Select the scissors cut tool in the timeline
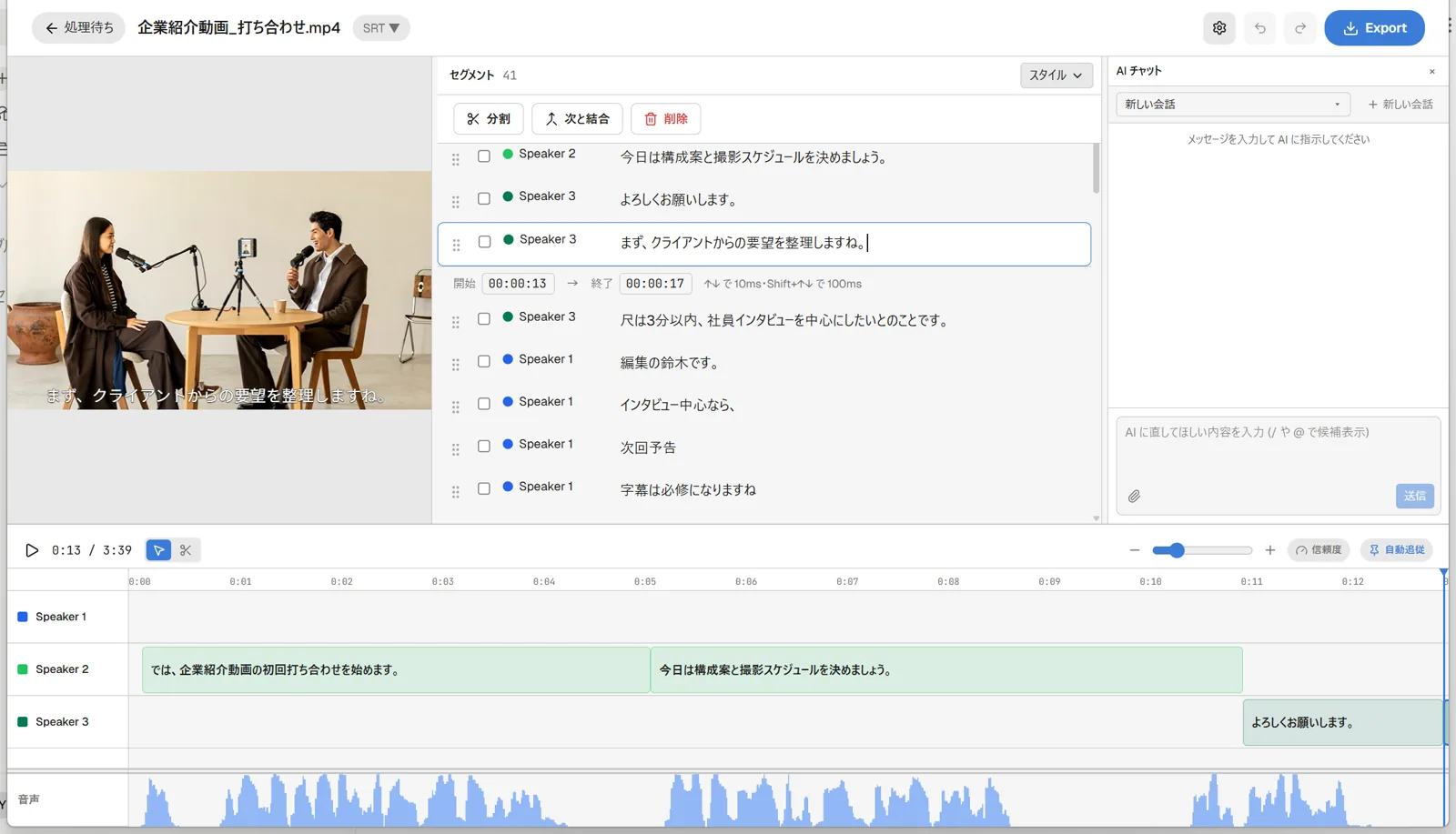This screenshot has height=834, width=1456. click(x=186, y=550)
